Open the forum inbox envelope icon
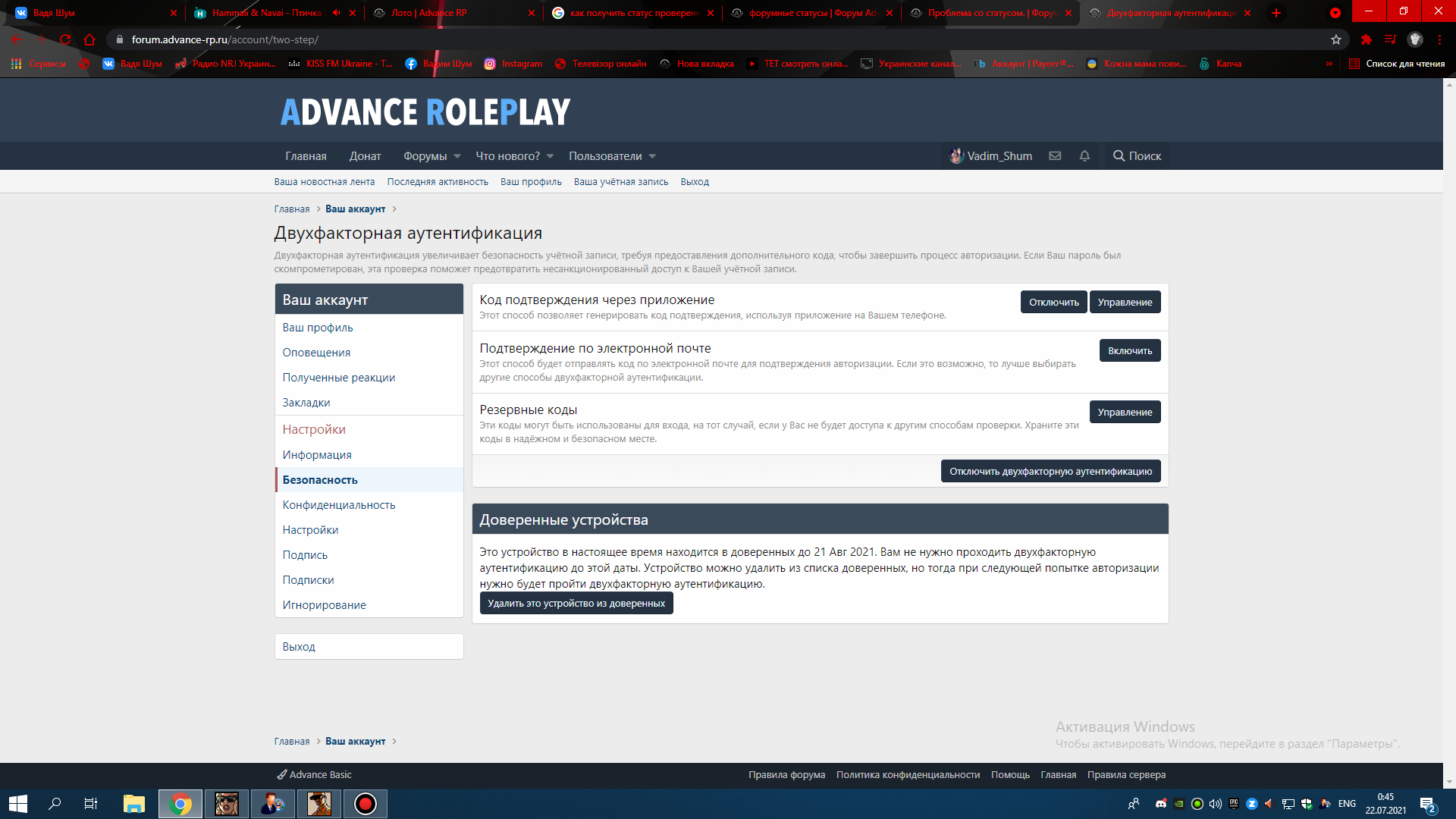 pyautogui.click(x=1055, y=155)
